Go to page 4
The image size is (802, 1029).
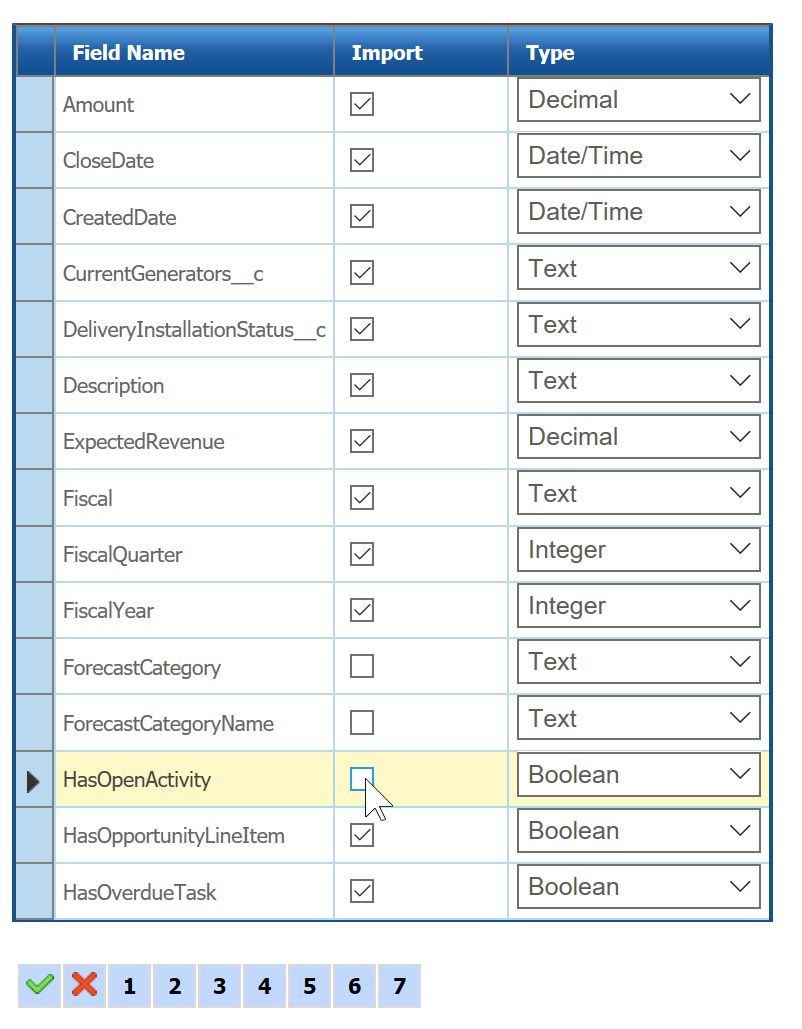[264, 985]
